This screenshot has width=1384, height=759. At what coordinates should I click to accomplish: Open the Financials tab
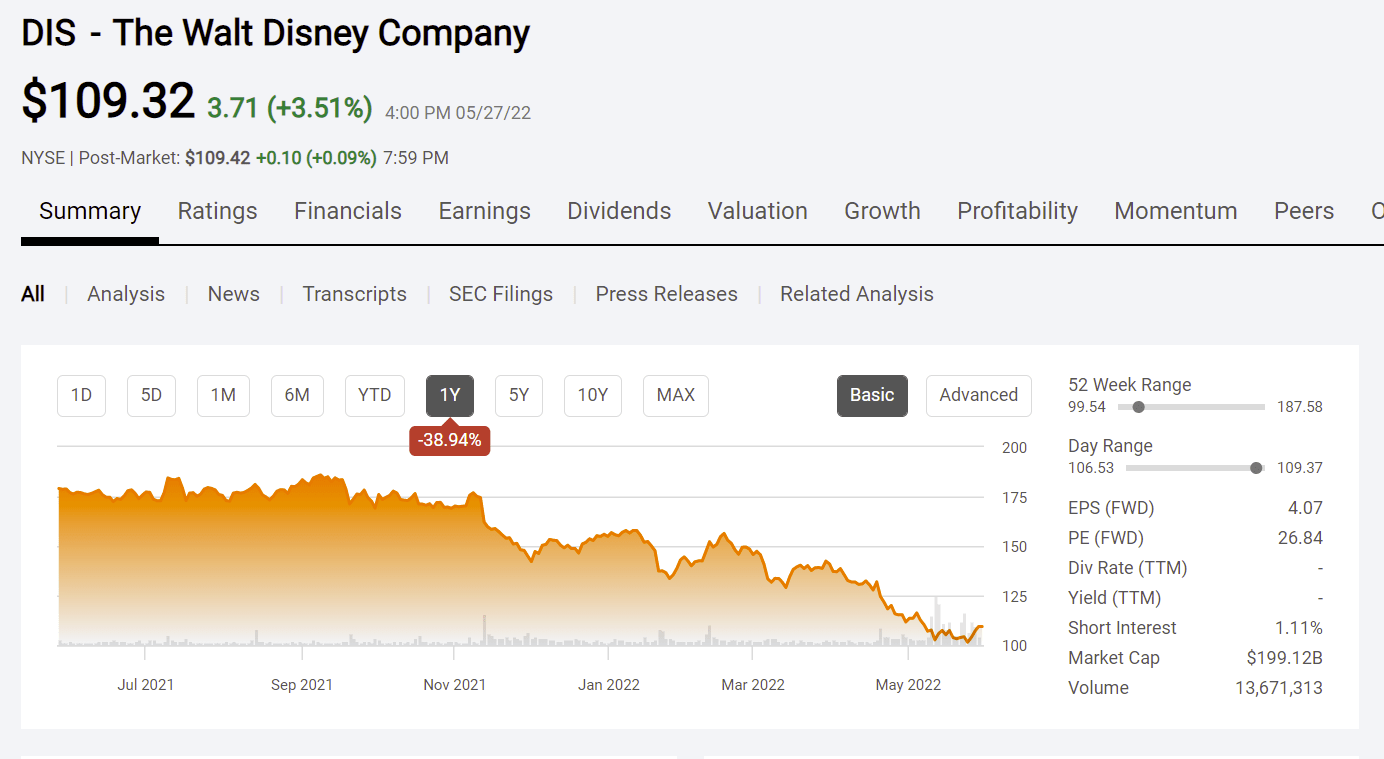348,211
